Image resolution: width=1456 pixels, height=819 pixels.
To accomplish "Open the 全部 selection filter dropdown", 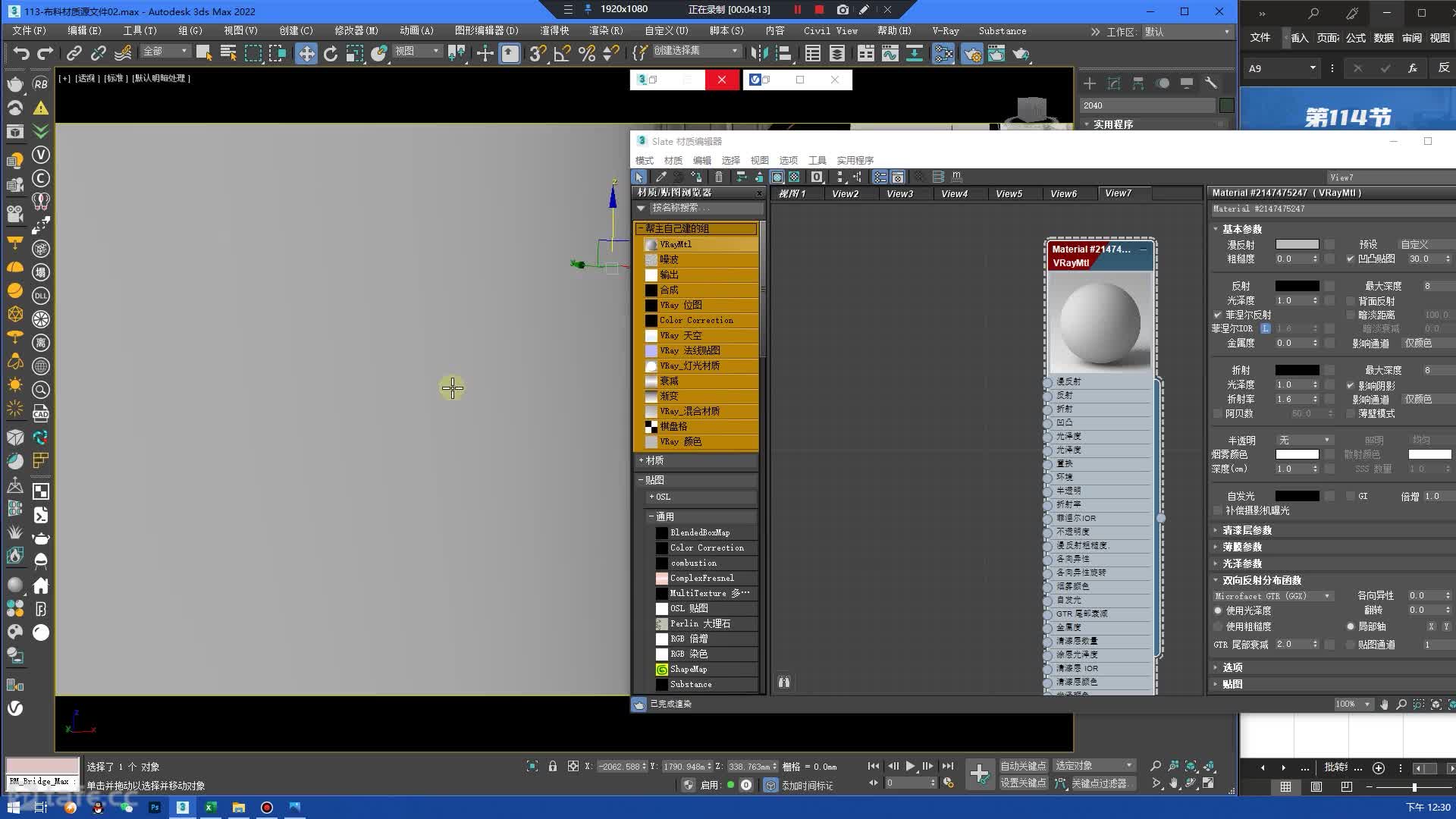I will (x=165, y=51).
